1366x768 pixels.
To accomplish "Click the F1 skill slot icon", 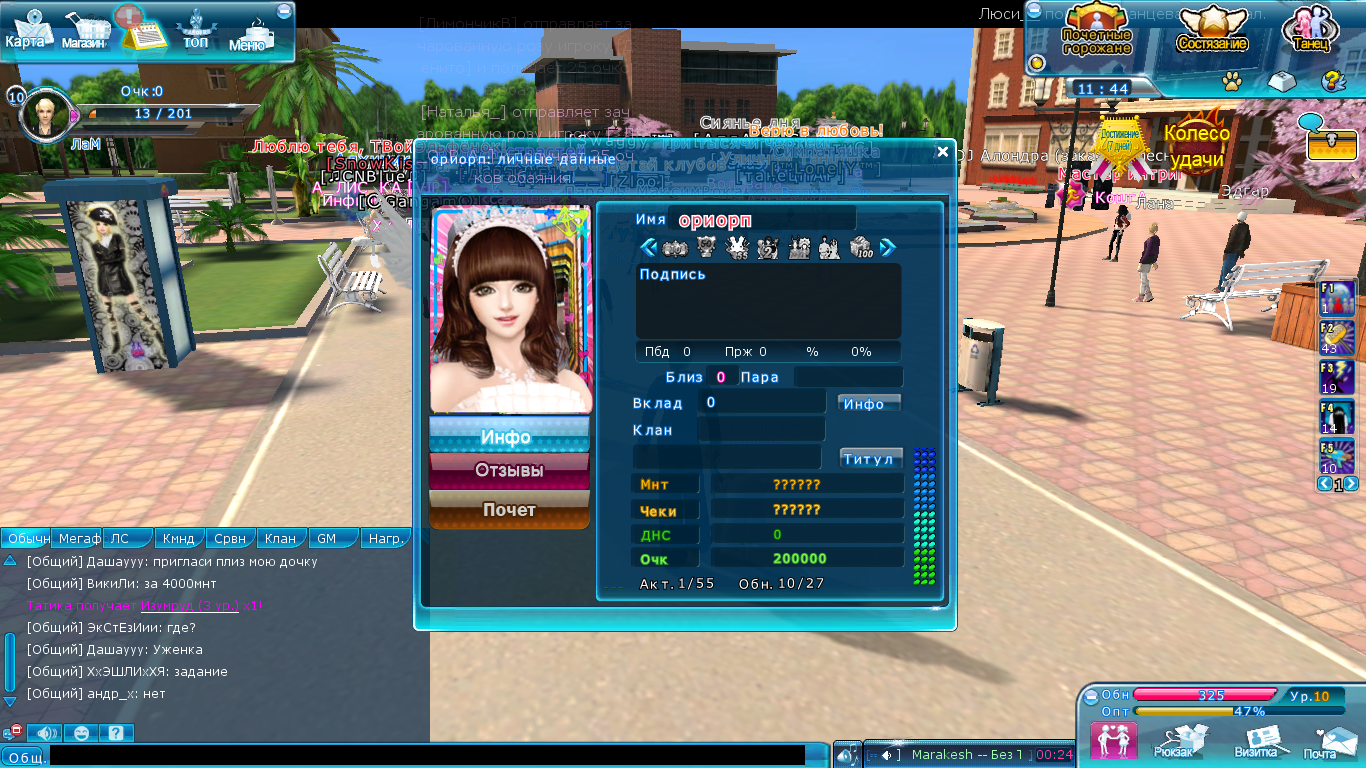I will (x=1338, y=298).
